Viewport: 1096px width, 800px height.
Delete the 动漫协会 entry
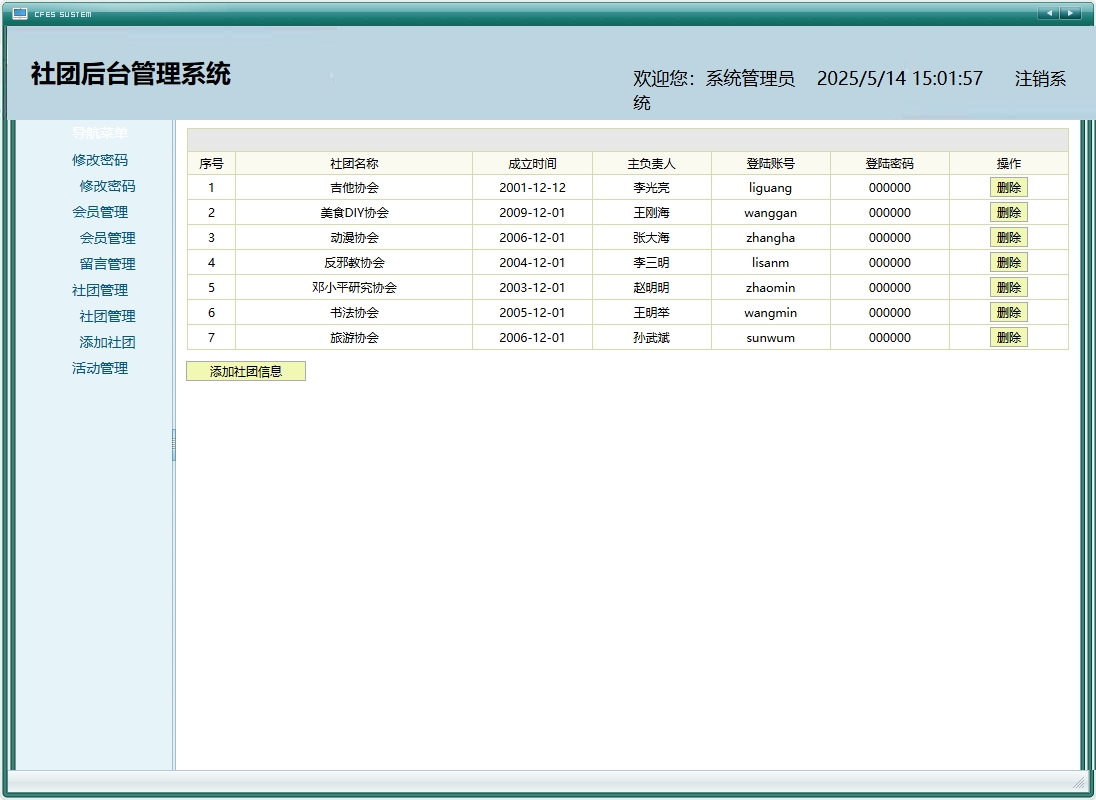[x=1008, y=237]
